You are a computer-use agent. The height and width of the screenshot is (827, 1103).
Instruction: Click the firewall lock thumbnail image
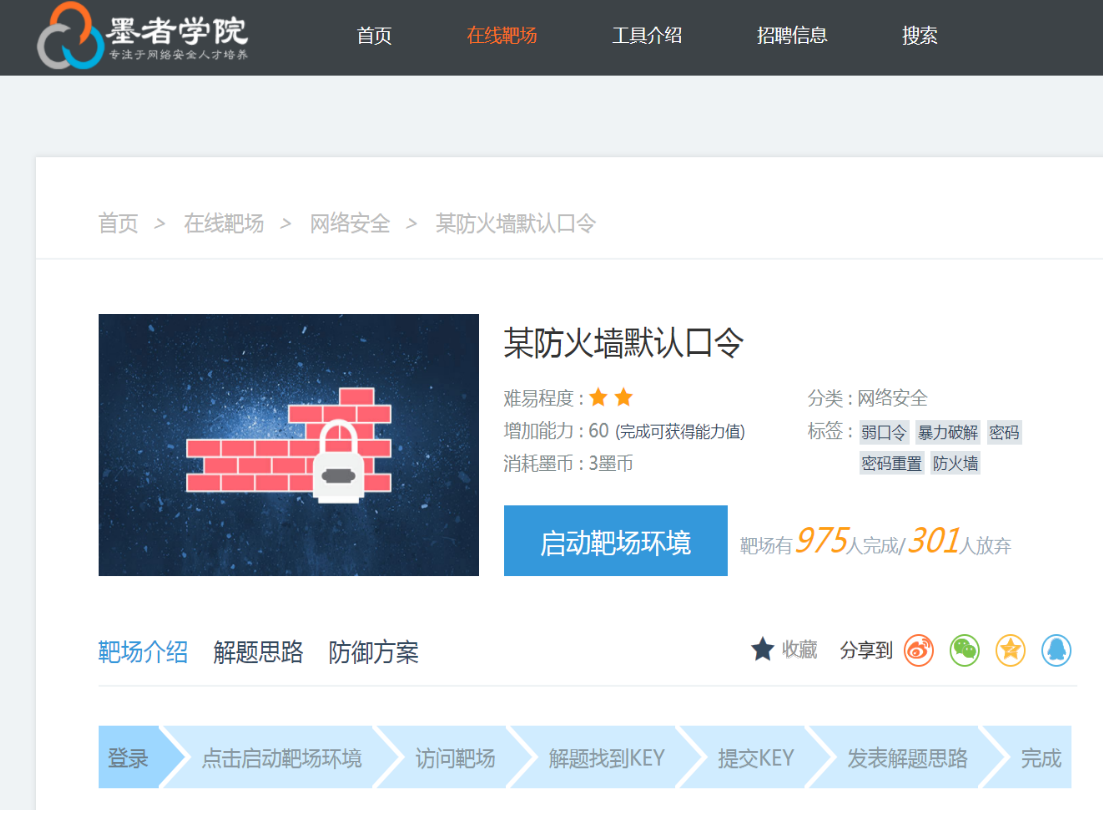tap(288, 445)
